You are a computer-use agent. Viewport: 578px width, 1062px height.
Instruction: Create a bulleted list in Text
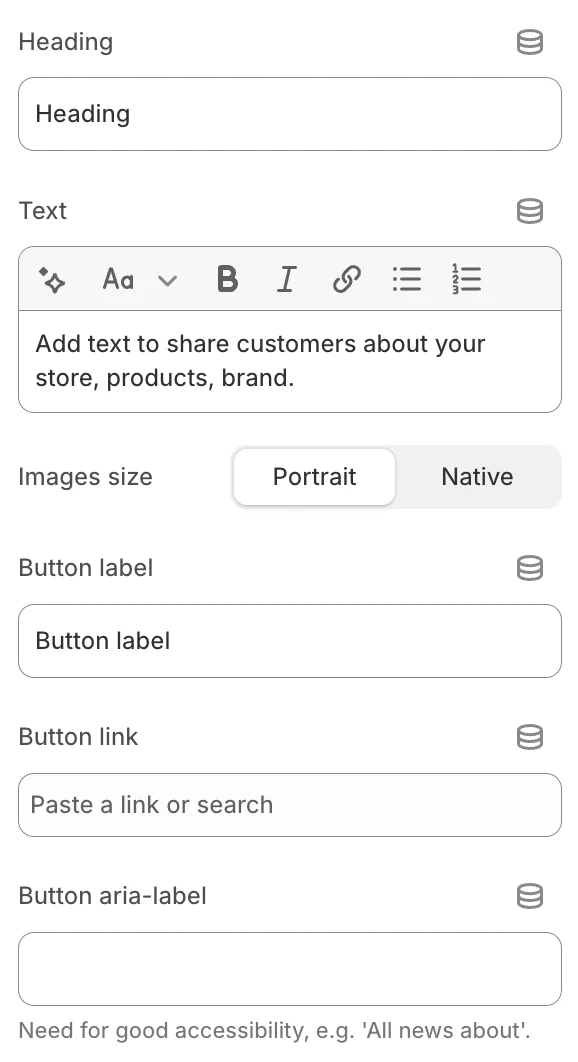407,279
